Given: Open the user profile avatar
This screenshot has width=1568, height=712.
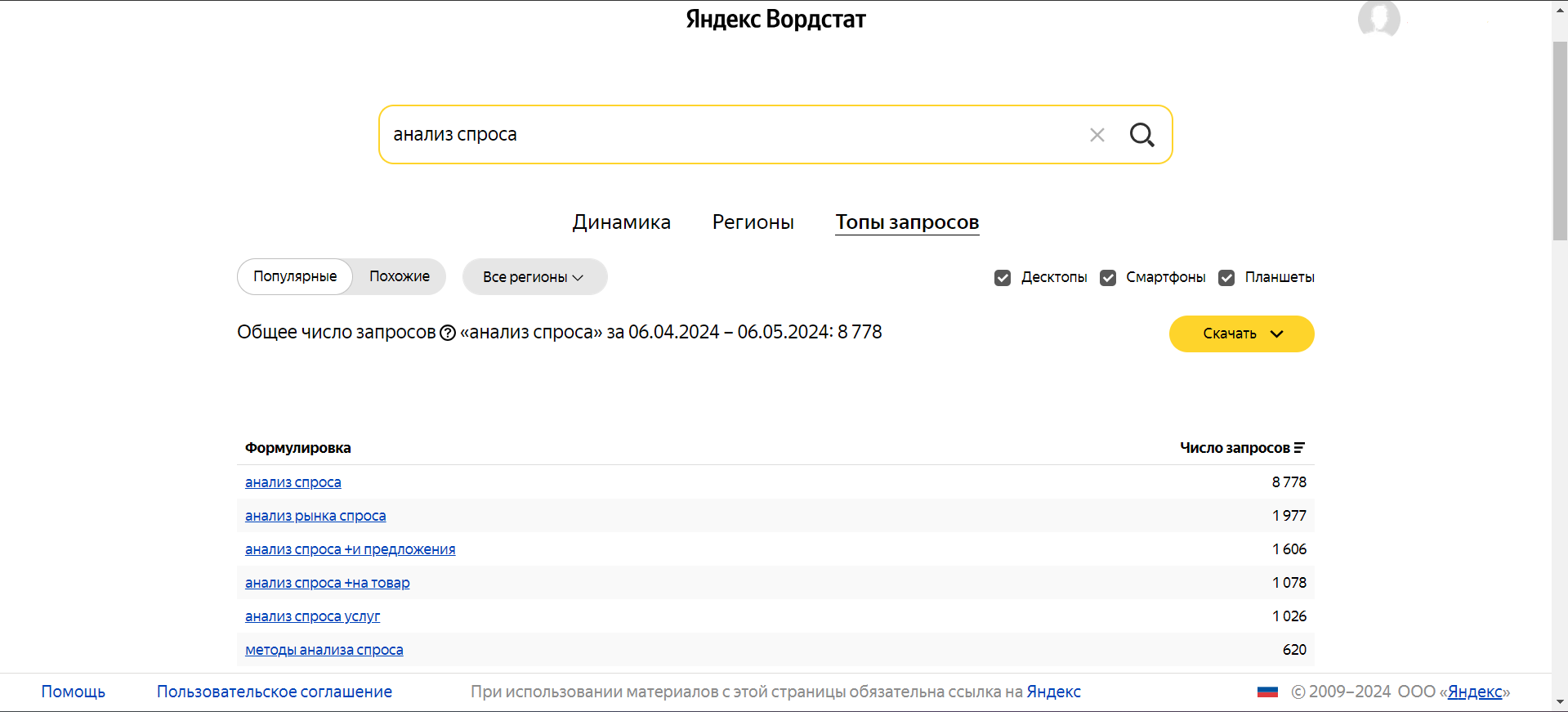Looking at the screenshot, I should pos(1378,18).
